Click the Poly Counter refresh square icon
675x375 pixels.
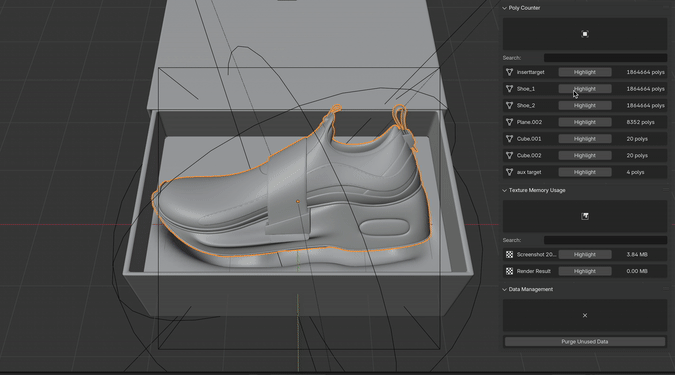[585, 34]
